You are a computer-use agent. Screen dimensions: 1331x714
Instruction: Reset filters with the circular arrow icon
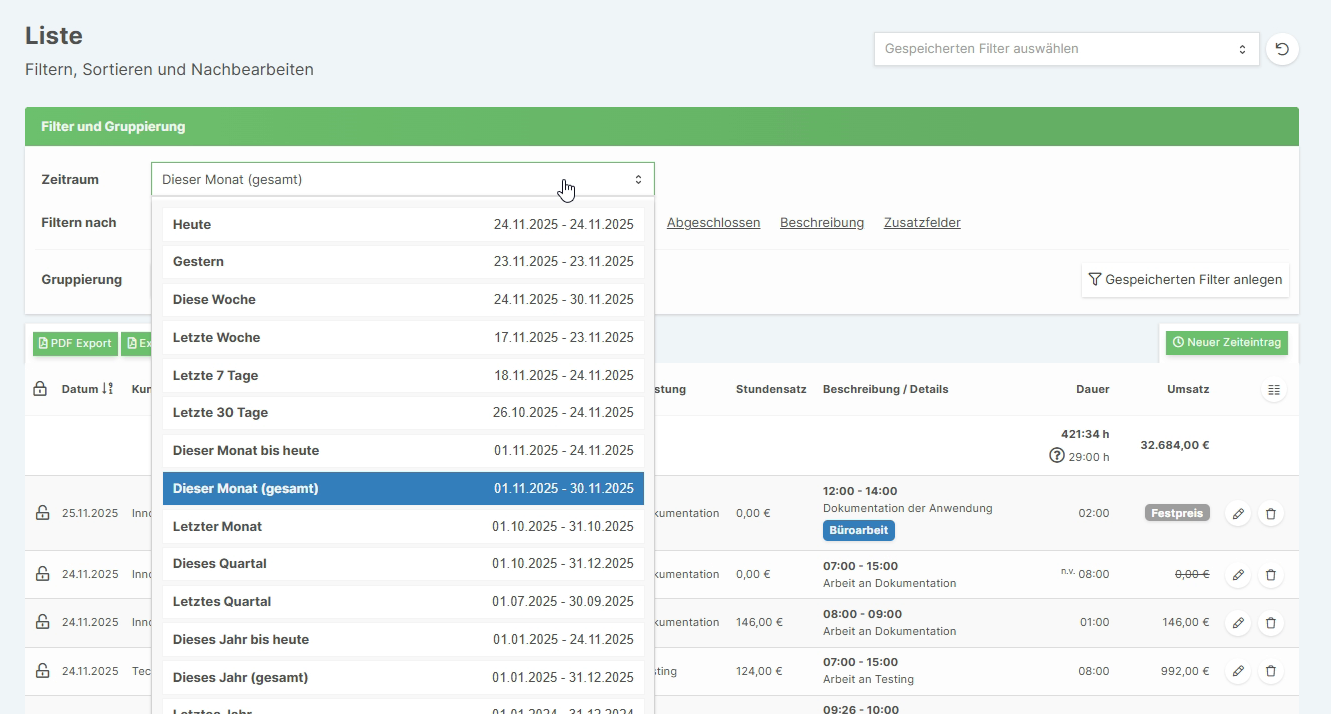[1282, 48]
